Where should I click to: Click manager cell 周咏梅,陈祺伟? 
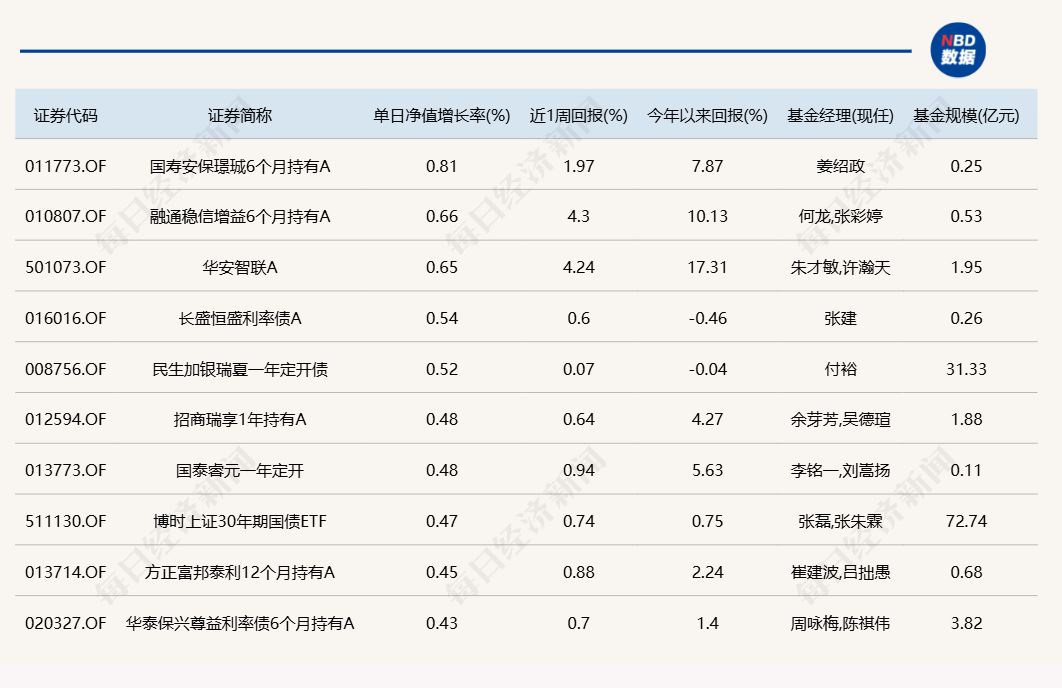point(841,623)
